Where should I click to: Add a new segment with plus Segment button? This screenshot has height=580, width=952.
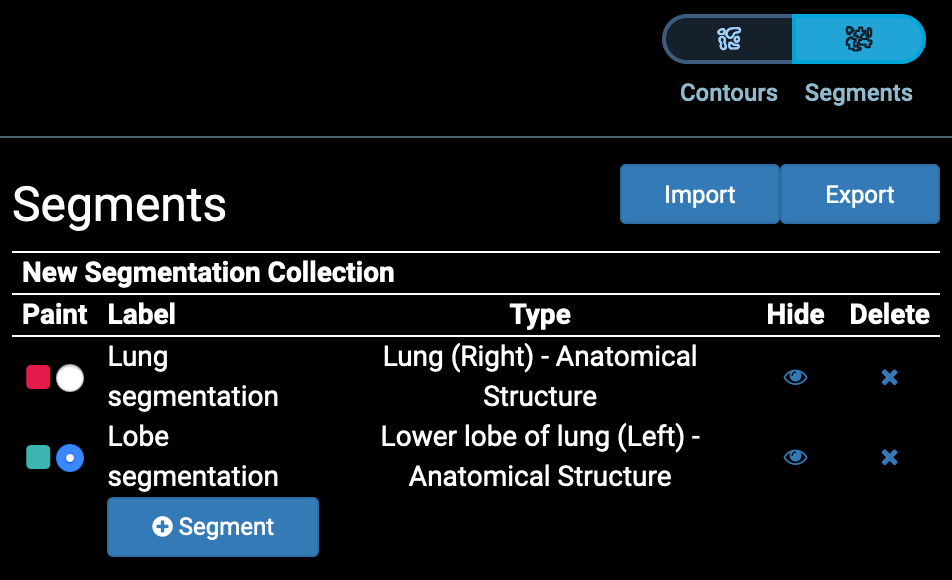(213, 527)
